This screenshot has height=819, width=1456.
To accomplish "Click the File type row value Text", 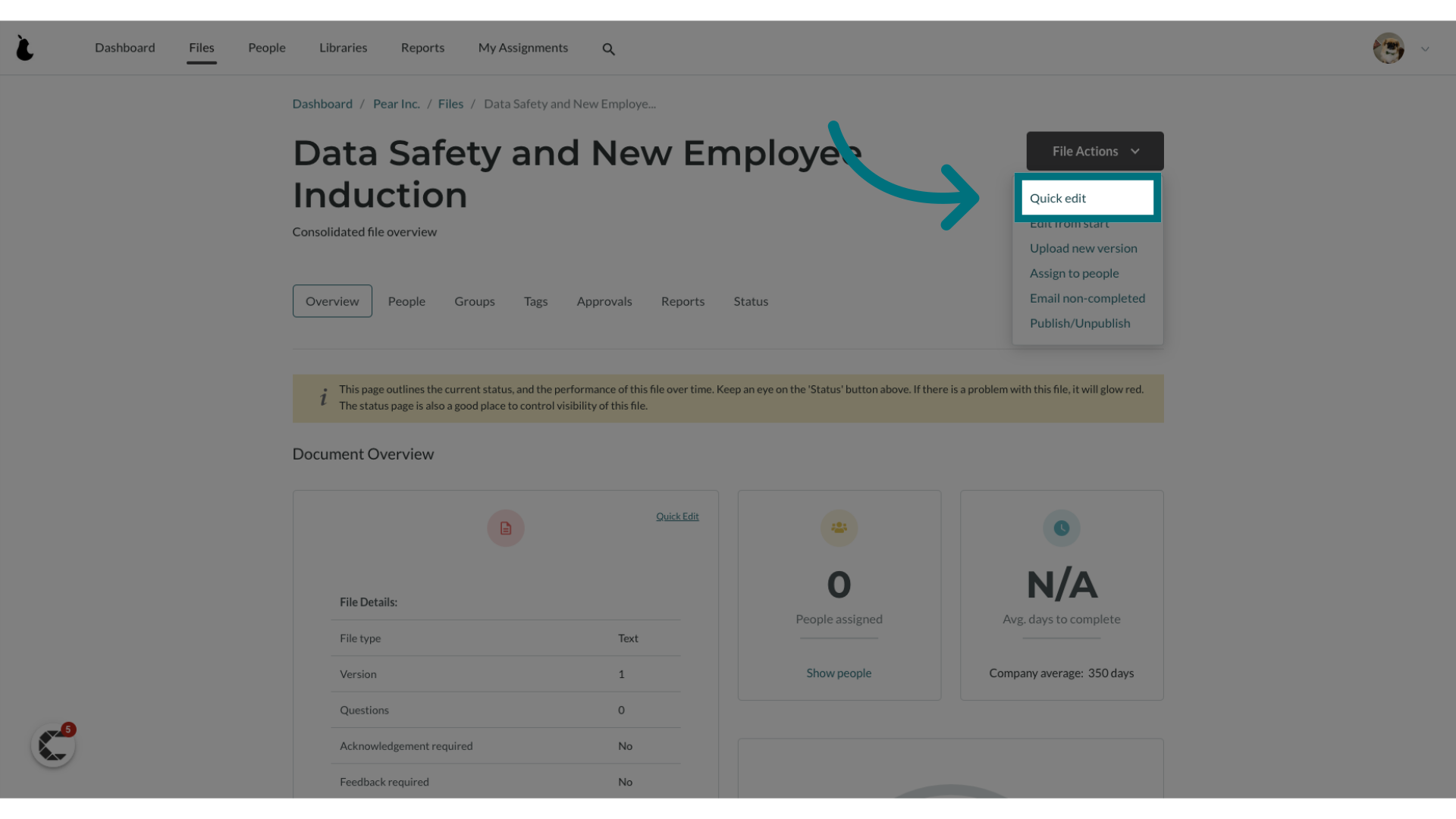I will (628, 639).
